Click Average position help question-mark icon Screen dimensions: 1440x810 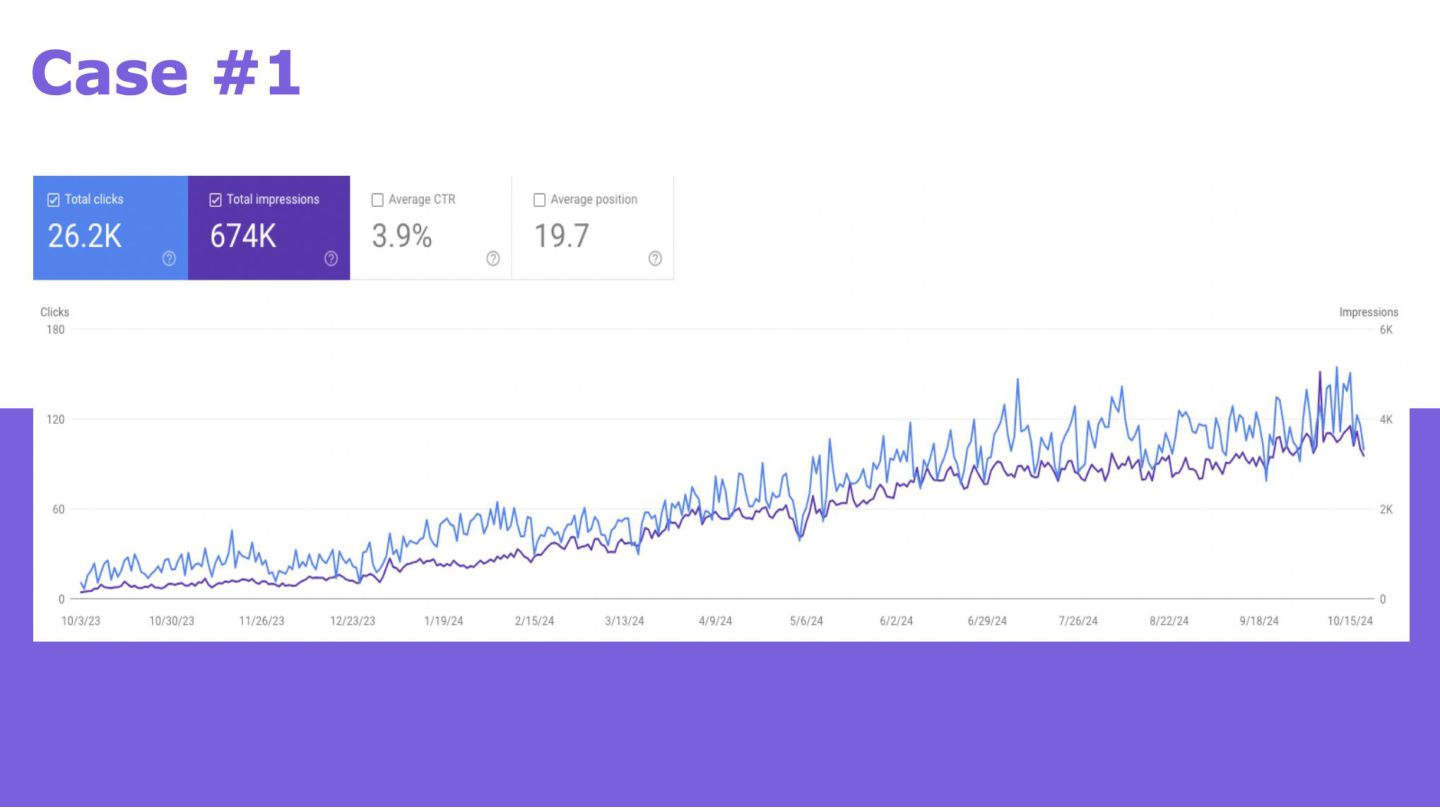coord(655,259)
